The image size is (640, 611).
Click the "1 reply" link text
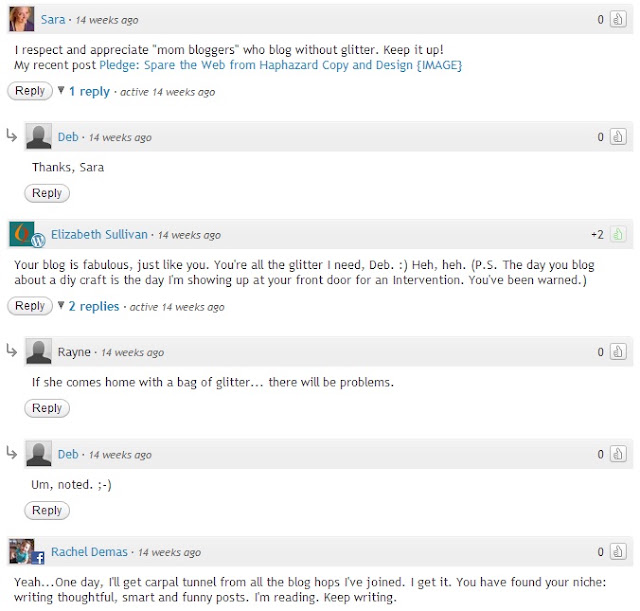89,91
